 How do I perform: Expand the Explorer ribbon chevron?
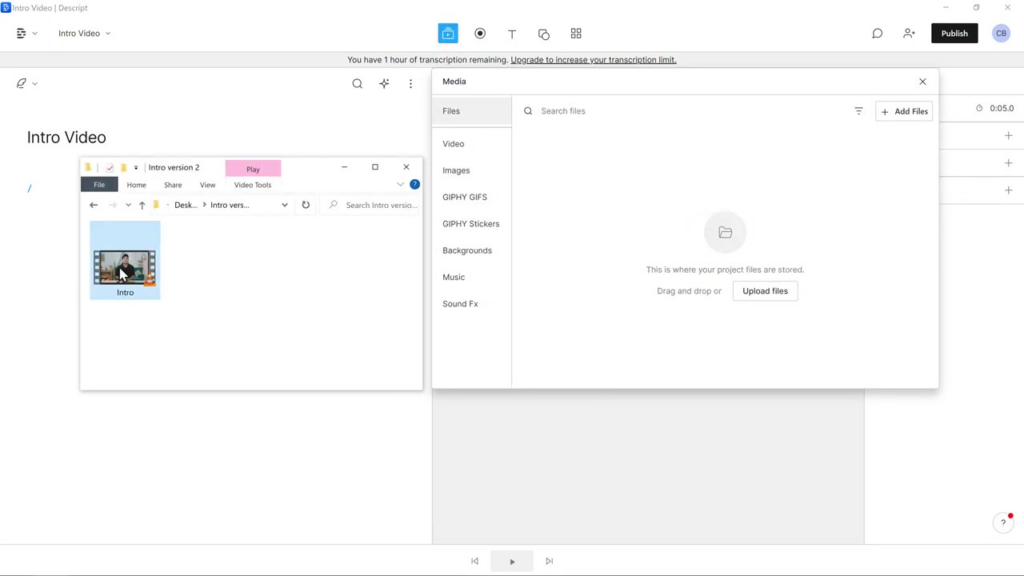point(400,185)
